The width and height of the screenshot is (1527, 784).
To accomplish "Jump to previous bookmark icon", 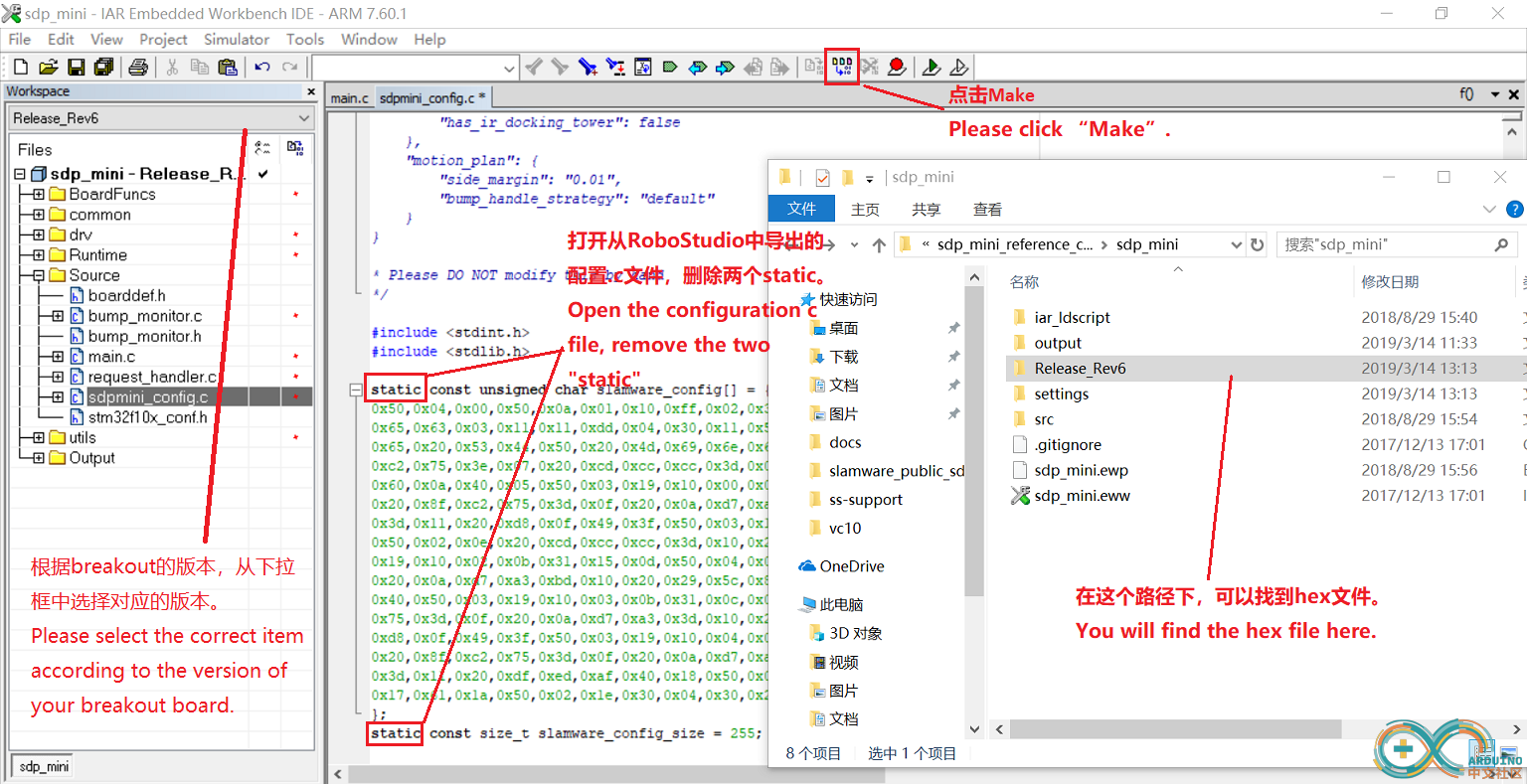I will [x=698, y=68].
